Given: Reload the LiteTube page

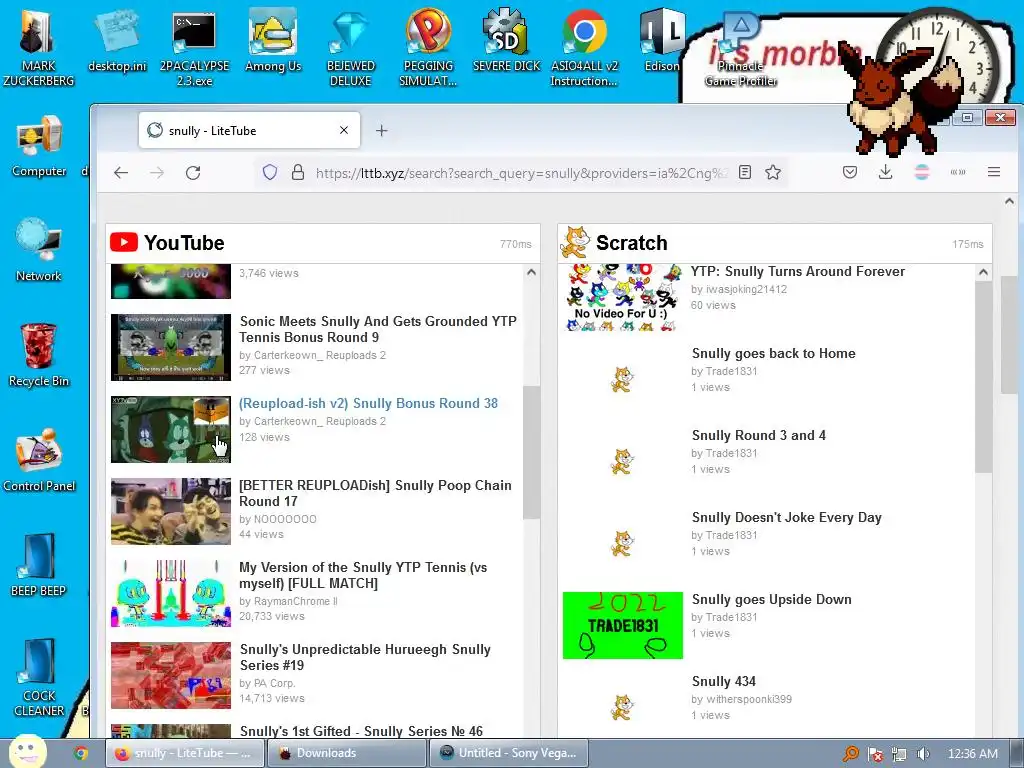Looking at the screenshot, I should tap(193, 172).
